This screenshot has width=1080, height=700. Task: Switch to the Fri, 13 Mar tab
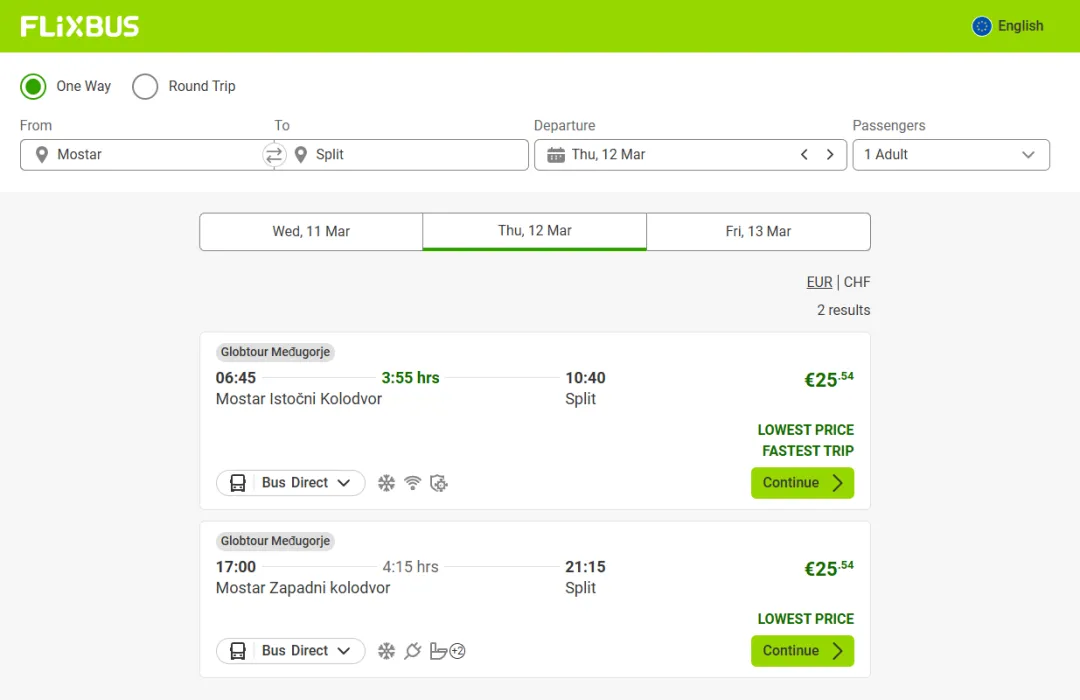(x=758, y=231)
